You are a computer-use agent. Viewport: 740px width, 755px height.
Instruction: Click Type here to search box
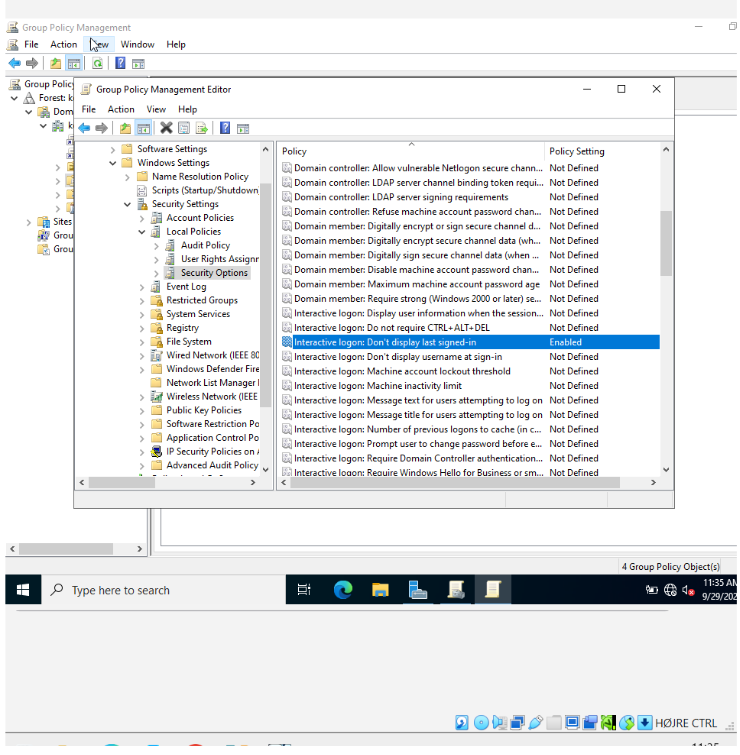[x=163, y=590]
